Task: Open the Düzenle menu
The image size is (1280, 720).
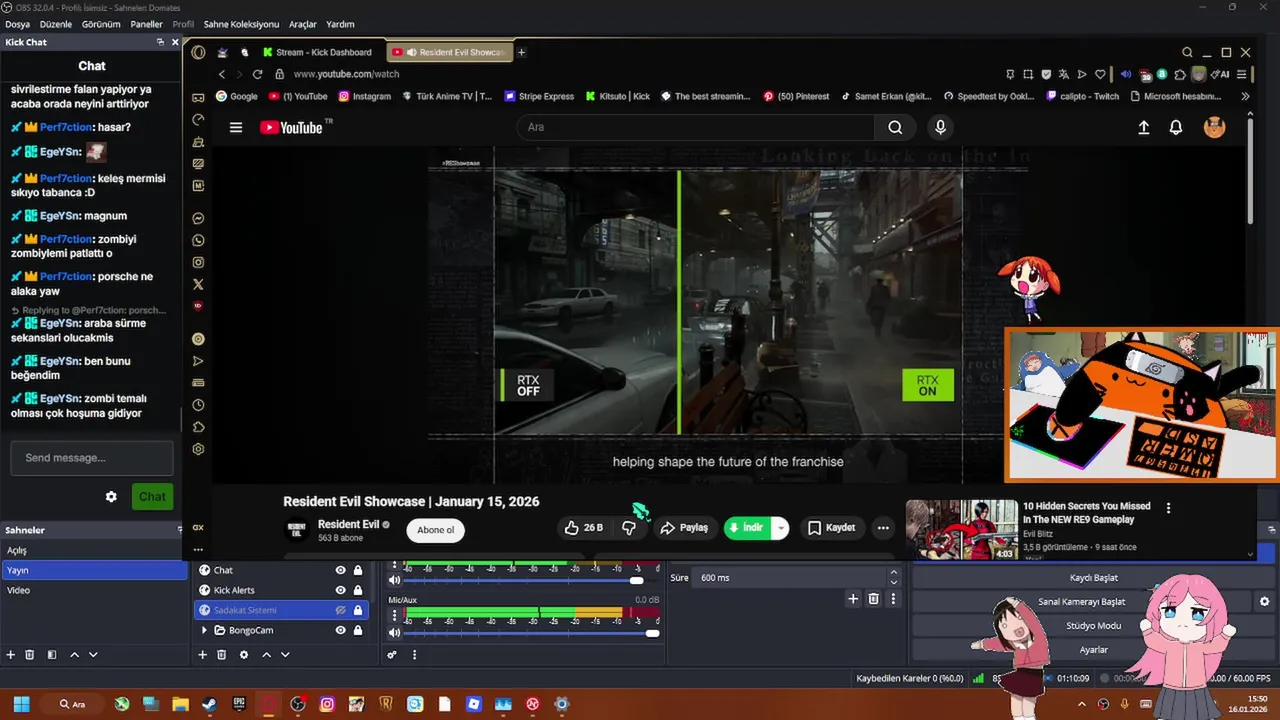Action: coord(56,24)
